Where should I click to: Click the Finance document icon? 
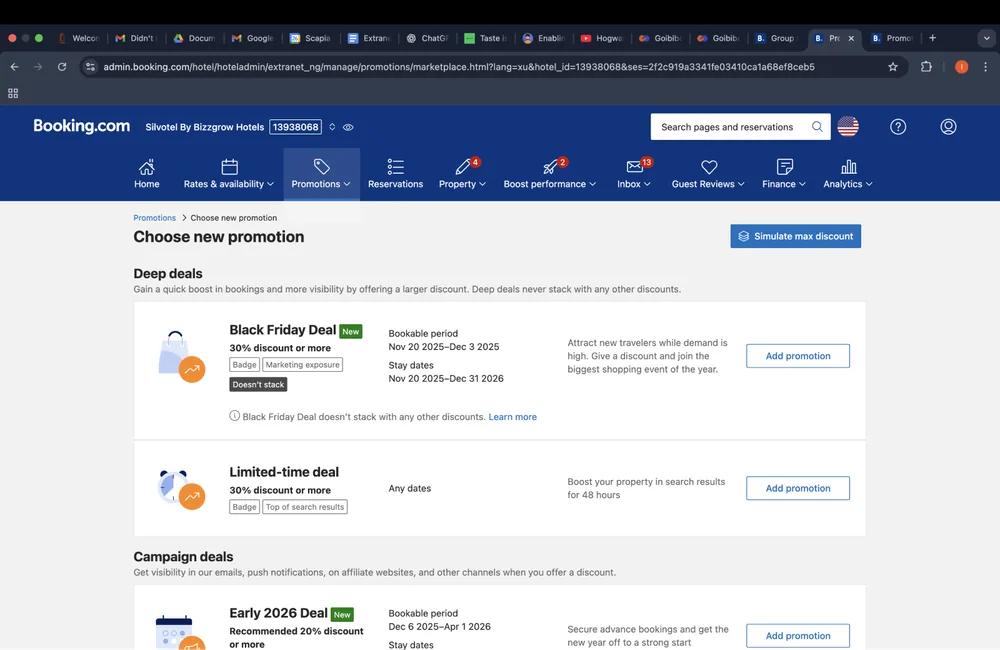(x=784, y=166)
